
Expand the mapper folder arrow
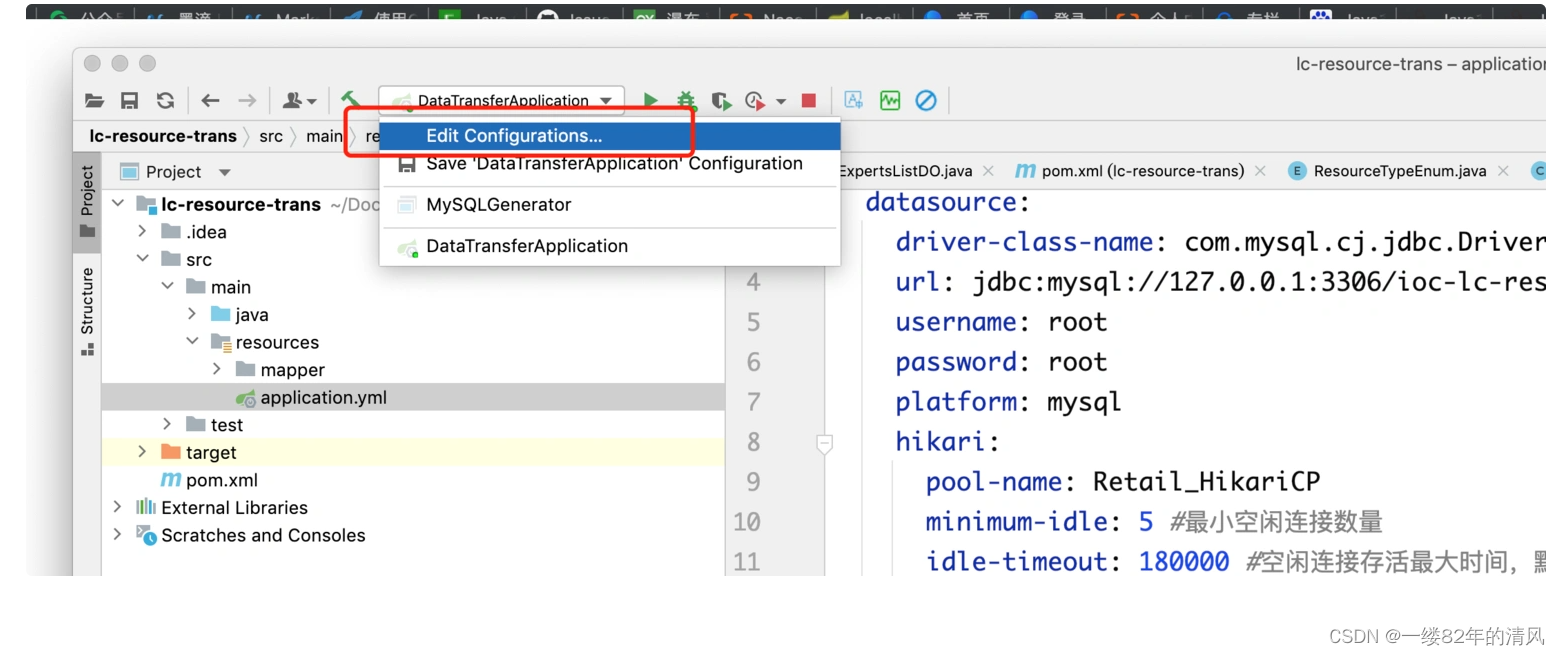tap(217, 369)
